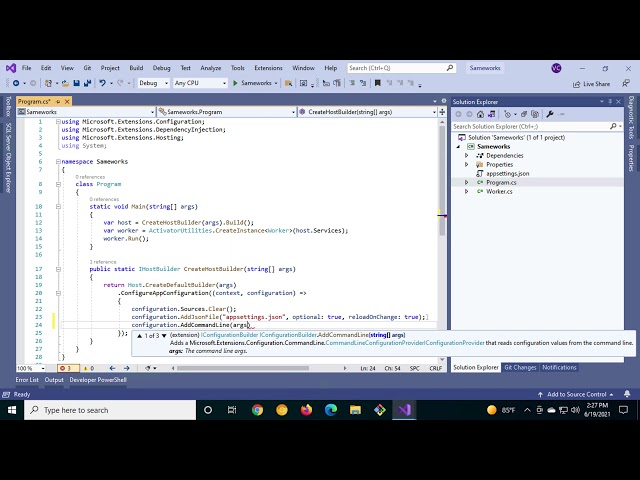Click the New Project toolbar icon
Viewport: 640px width, 480px height.
click(x=49, y=83)
